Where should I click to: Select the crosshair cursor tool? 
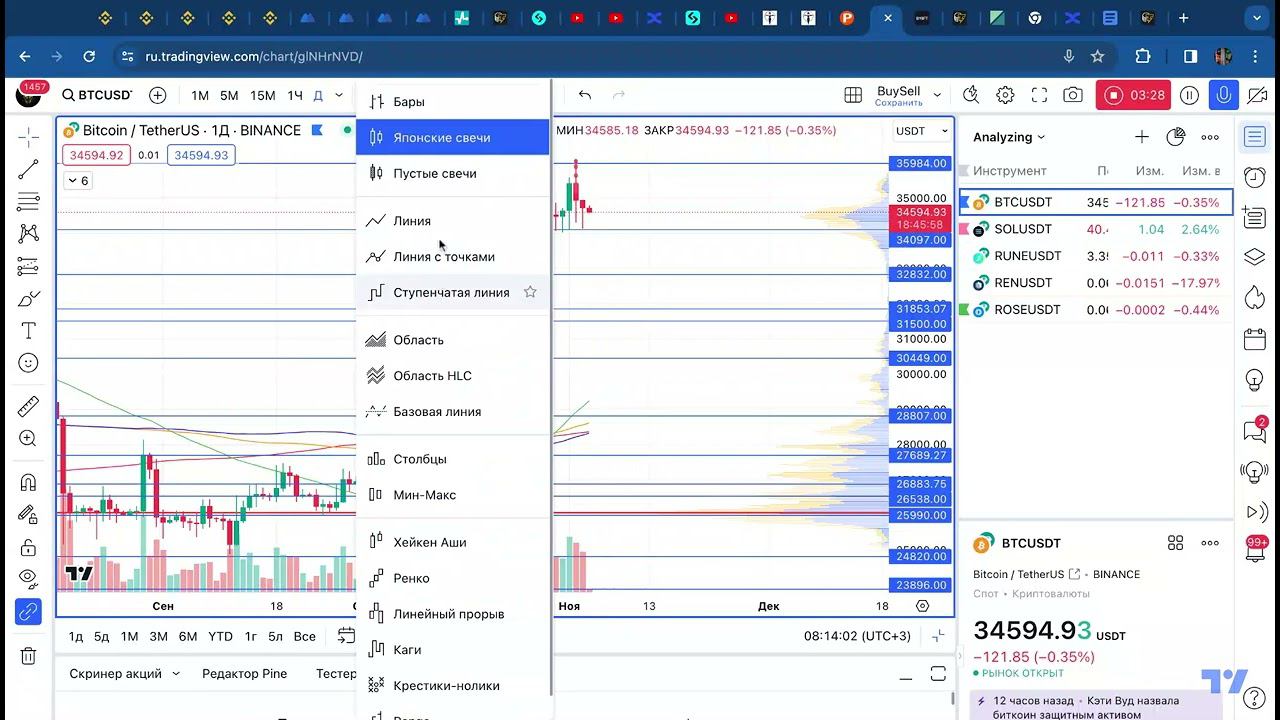[x=28, y=136]
